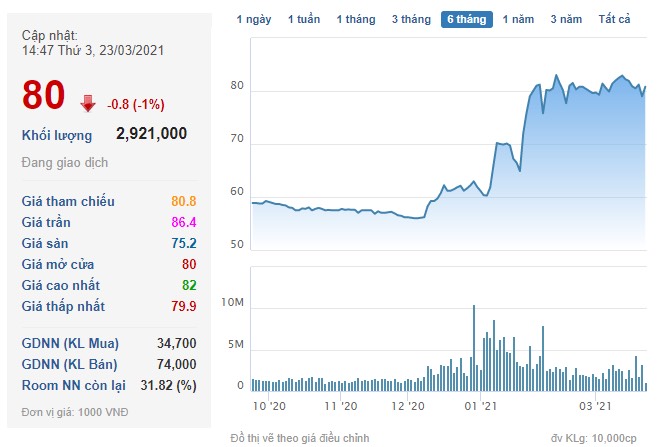Image resolution: width=657 pixels, height=447 pixels.
Task: Show the Tất cả full history
Action: tap(614, 19)
